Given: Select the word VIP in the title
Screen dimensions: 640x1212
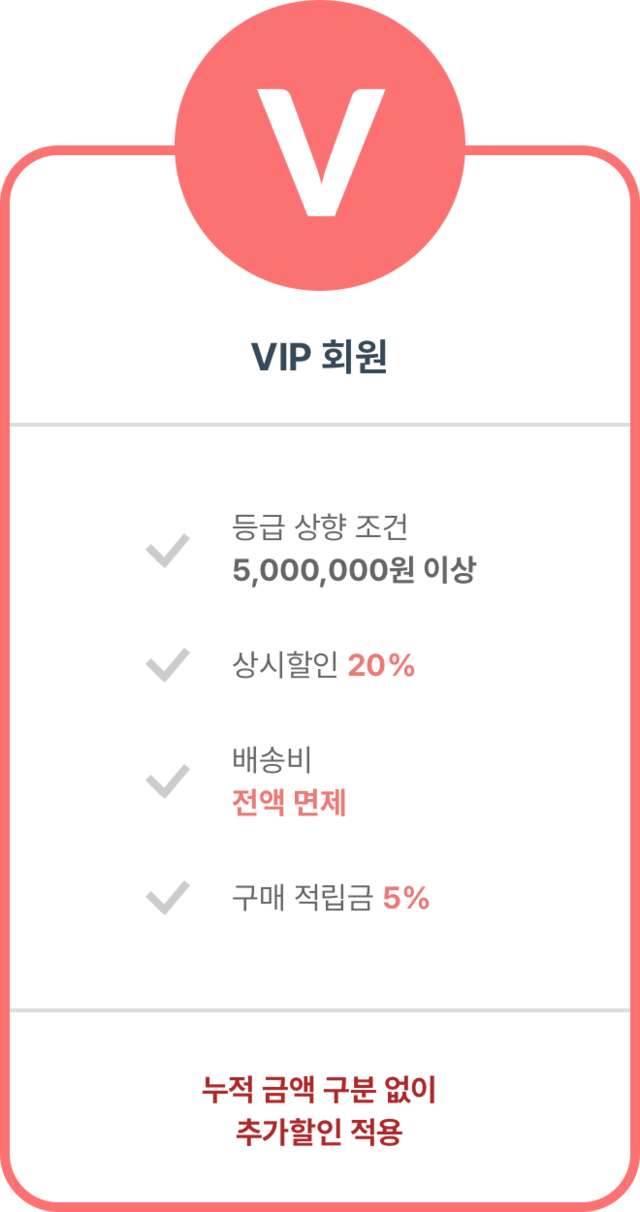Looking at the screenshot, I should click(280, 357).
